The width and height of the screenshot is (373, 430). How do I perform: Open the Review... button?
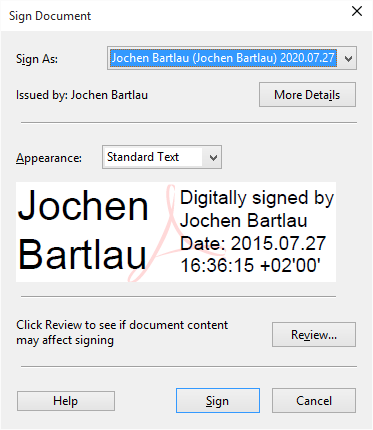[314, 334]
